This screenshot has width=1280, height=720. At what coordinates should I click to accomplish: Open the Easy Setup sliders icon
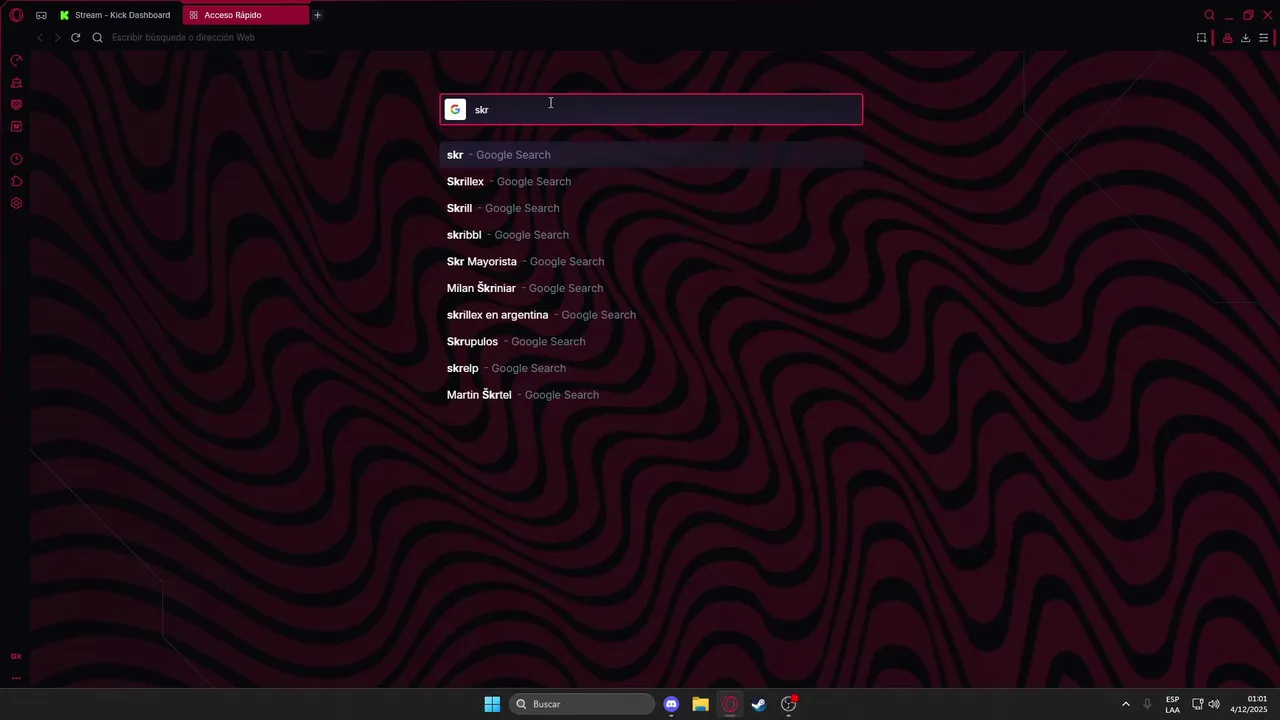coord(1263,38)
